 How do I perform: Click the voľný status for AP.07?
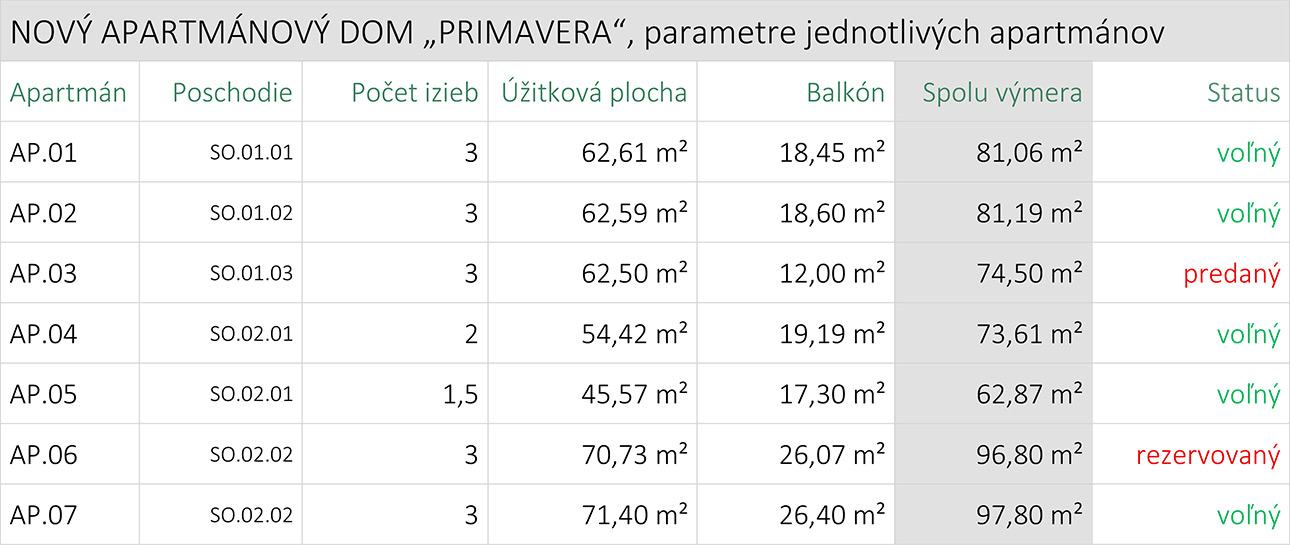point(1248,516)
